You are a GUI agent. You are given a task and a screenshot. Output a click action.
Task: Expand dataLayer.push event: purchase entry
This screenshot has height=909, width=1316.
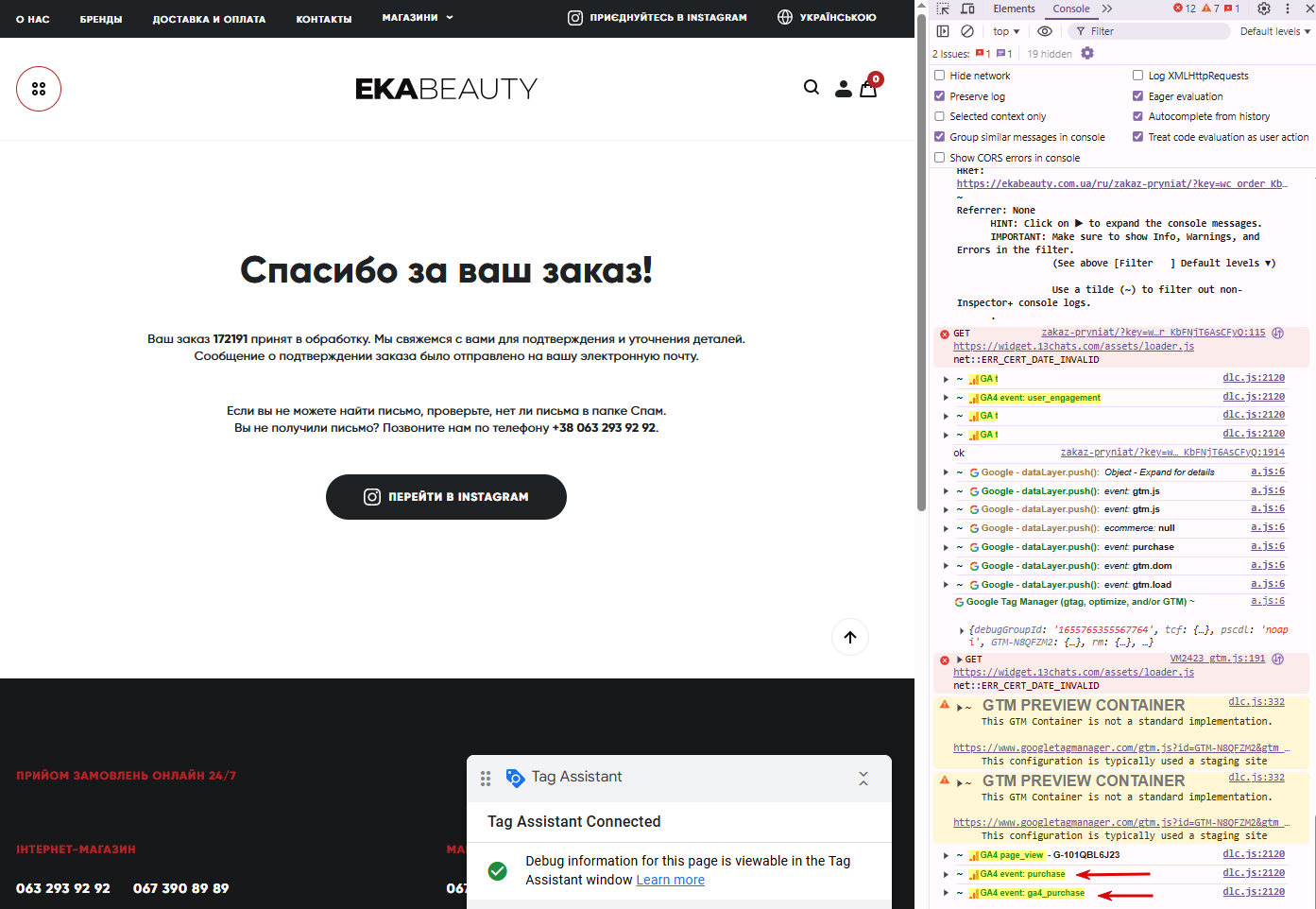[946, 547]
